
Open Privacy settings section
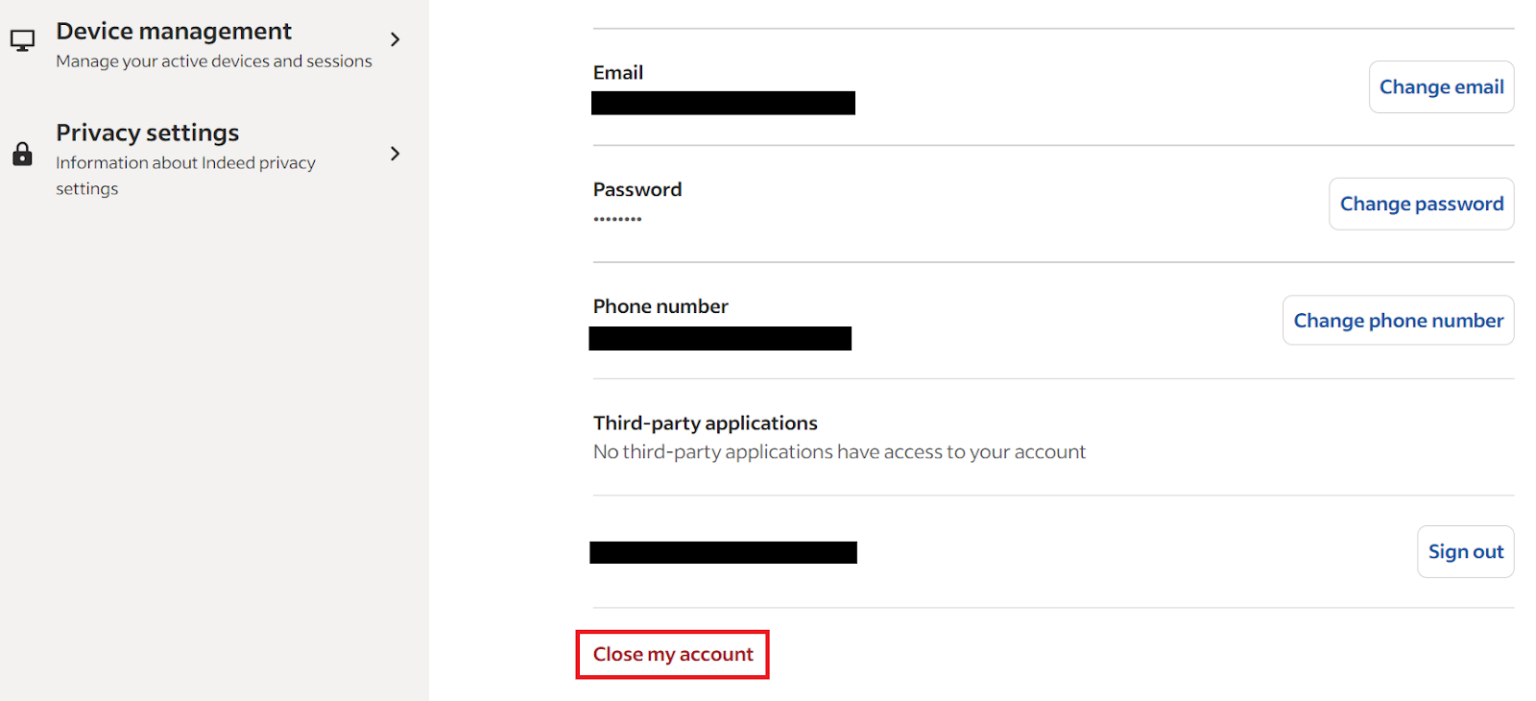point(147,132)
